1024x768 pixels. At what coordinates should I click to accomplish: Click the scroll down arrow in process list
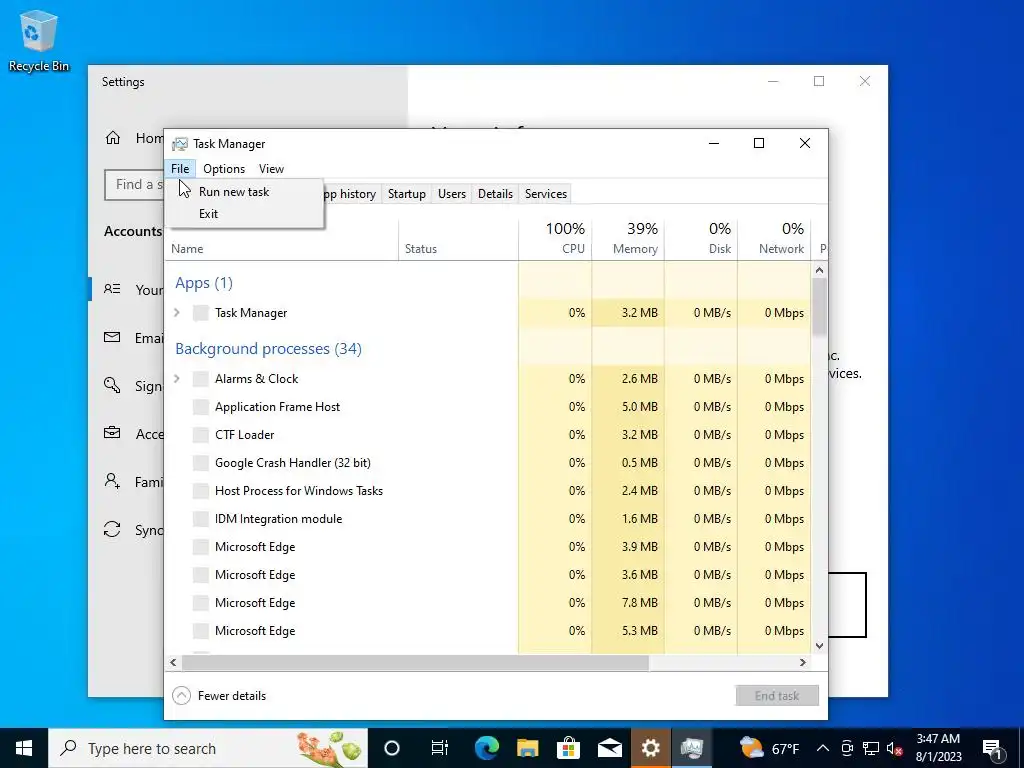pos(820,646)
